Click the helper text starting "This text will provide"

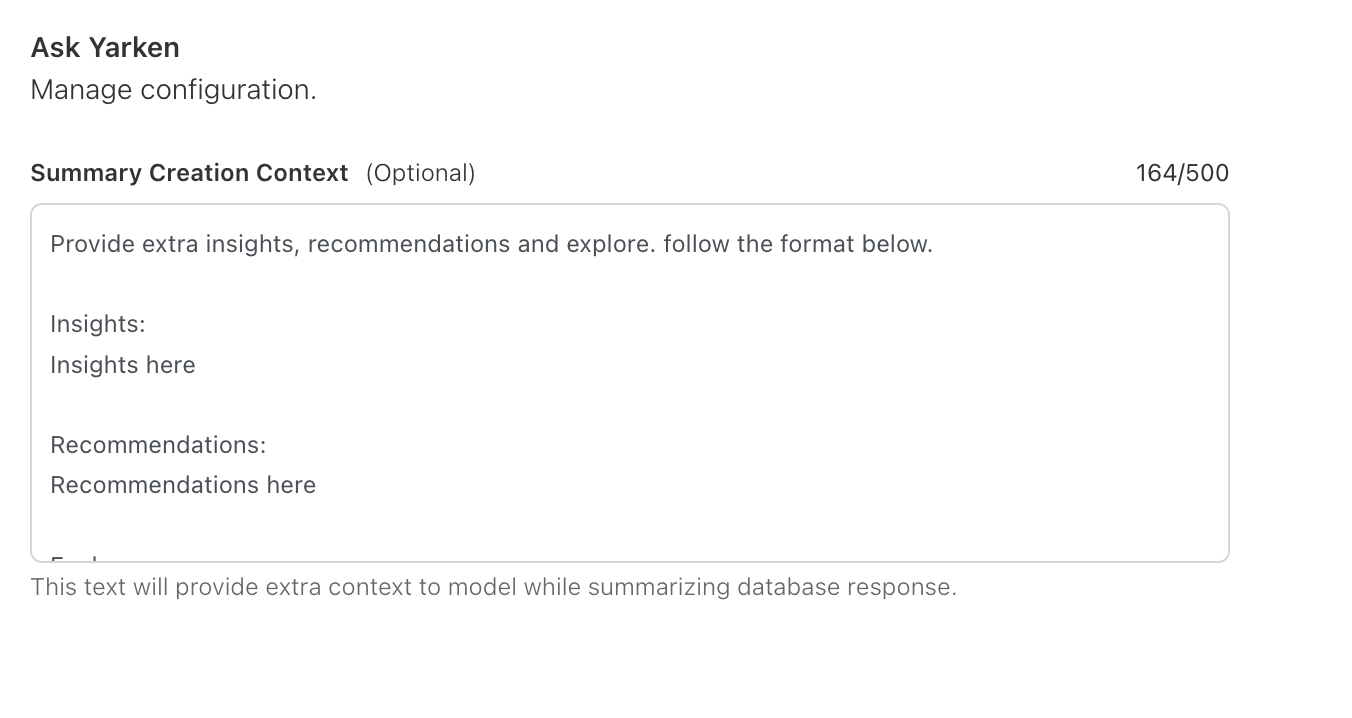493,587
